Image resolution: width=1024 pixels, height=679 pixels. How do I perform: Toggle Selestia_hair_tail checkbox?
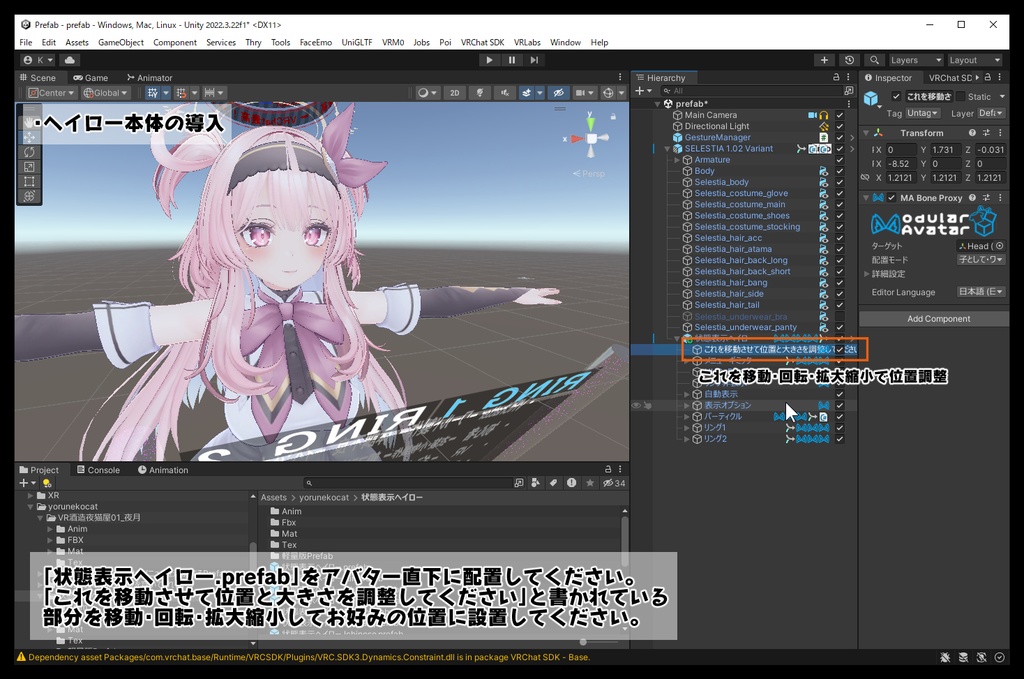pyautogui.click(x=840, y=305)
